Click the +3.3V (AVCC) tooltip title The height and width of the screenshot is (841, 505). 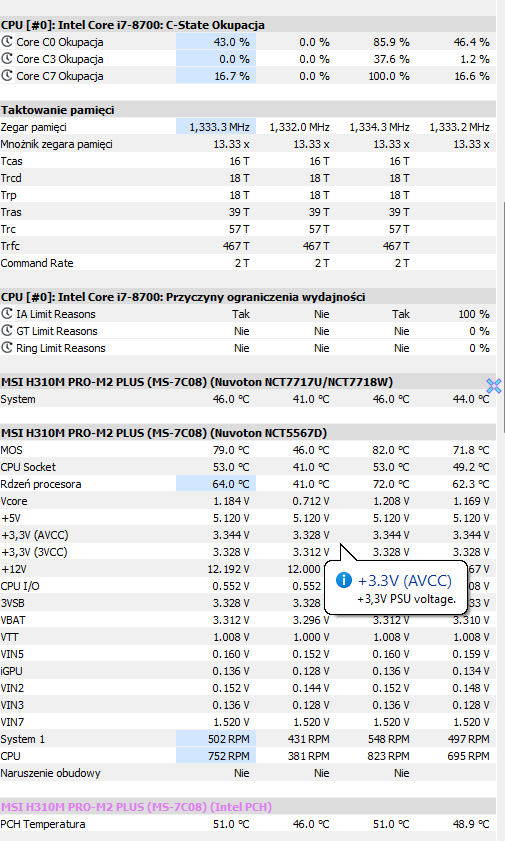pyautogui.click(x=405, y=581)
